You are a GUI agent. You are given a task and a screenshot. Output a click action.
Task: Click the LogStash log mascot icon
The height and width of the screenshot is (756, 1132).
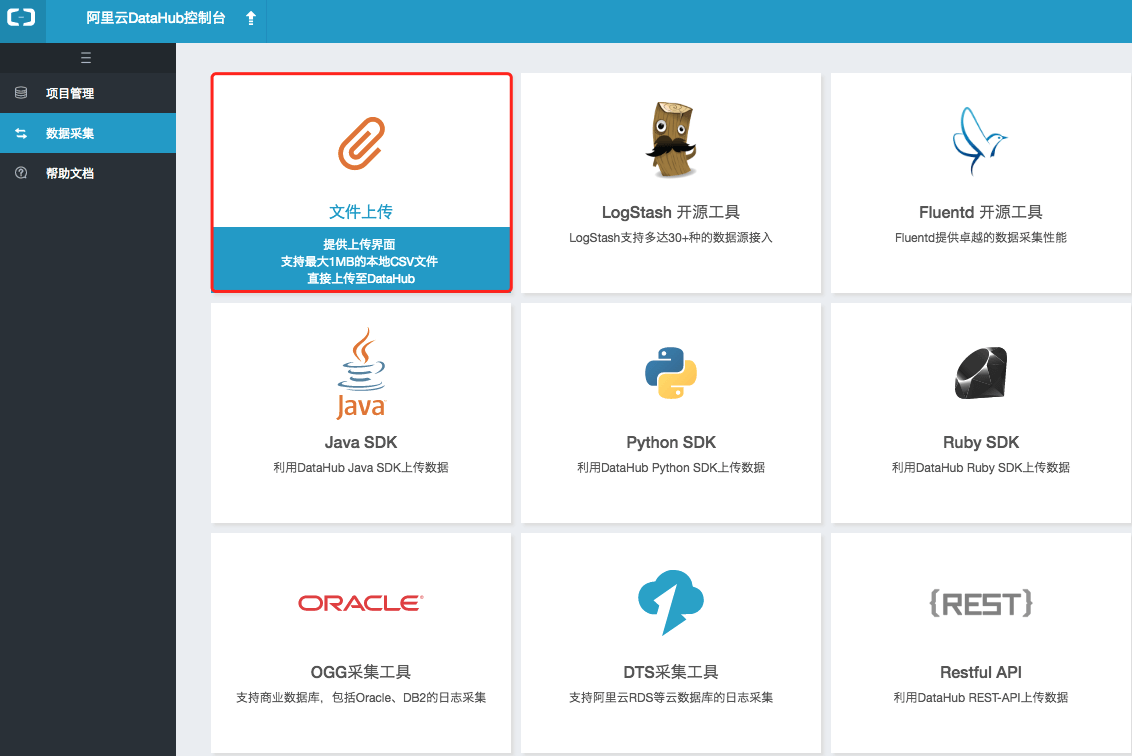point(671,139)
